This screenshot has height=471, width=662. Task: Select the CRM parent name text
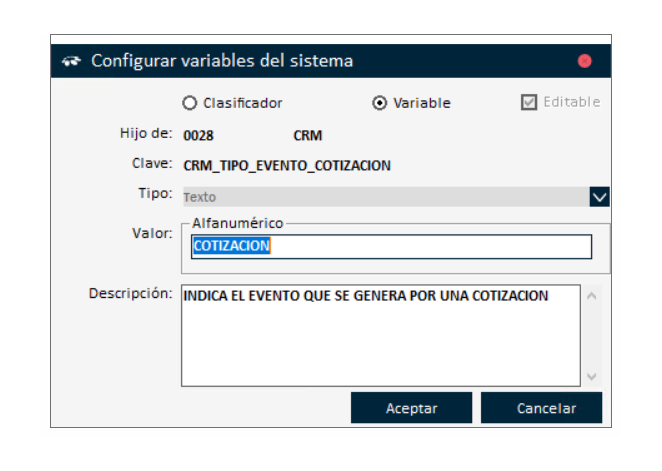tap(308, 135)
